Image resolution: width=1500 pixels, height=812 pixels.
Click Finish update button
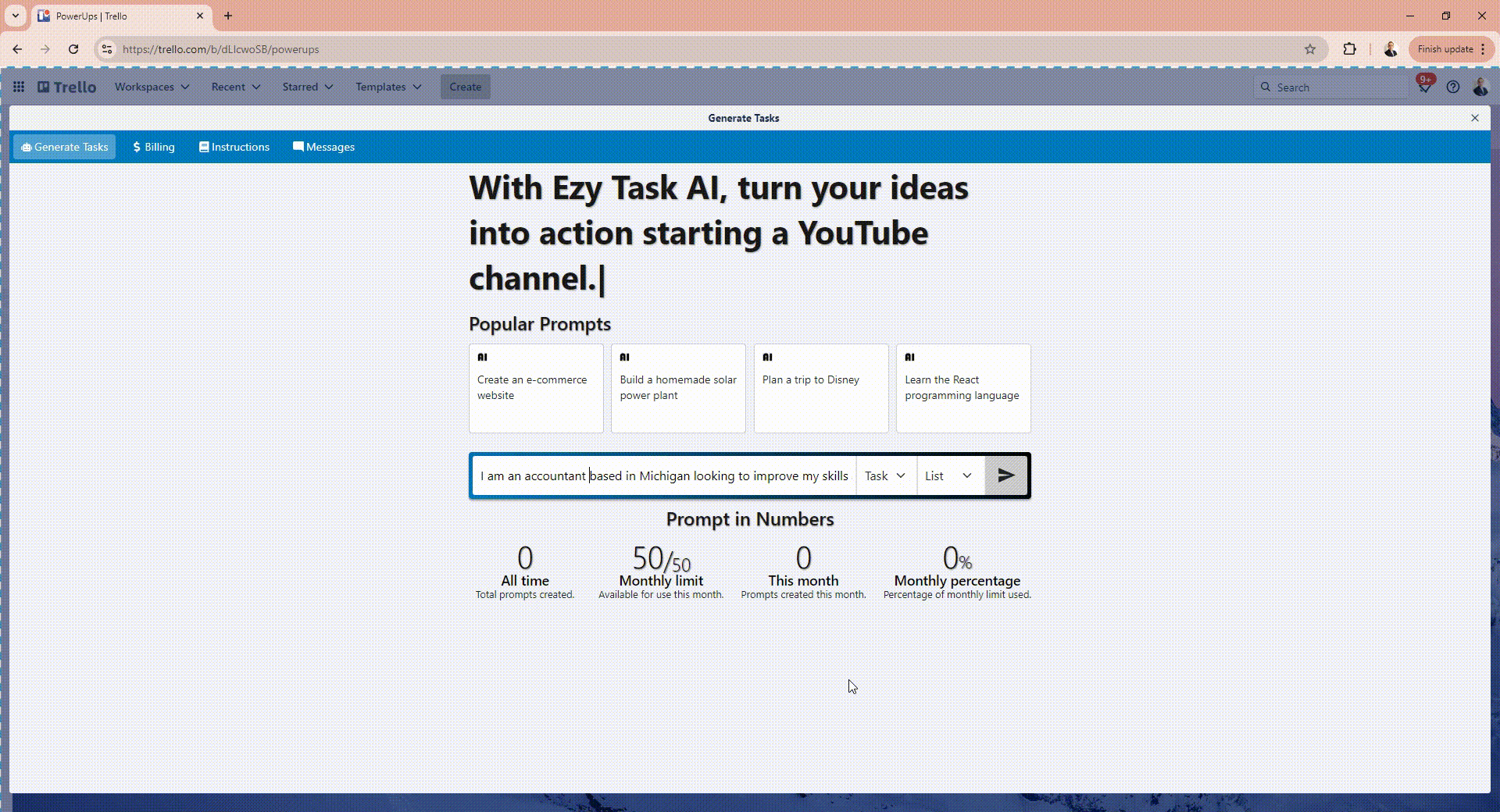coord(1445,49)
